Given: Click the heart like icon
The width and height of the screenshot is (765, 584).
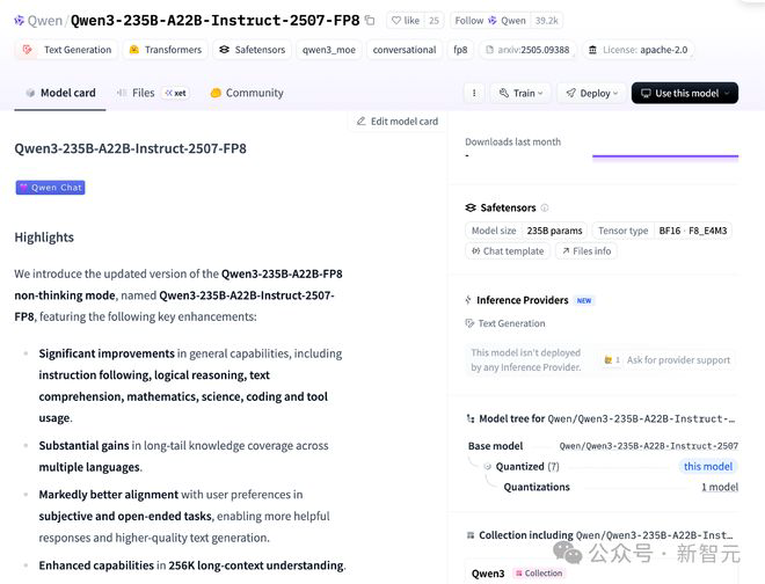Looking at the screenshot, I should pos(396,20).
